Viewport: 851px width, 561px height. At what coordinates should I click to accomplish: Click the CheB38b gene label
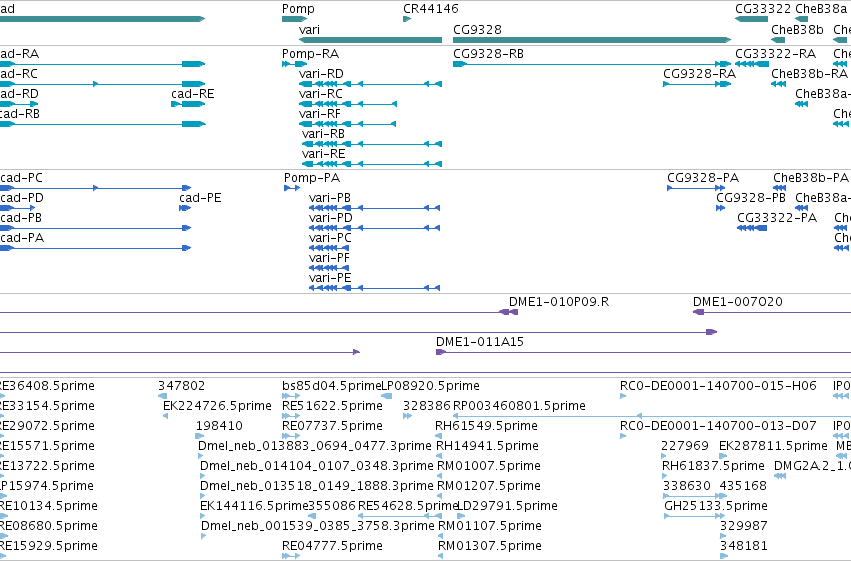pos(797,30)
